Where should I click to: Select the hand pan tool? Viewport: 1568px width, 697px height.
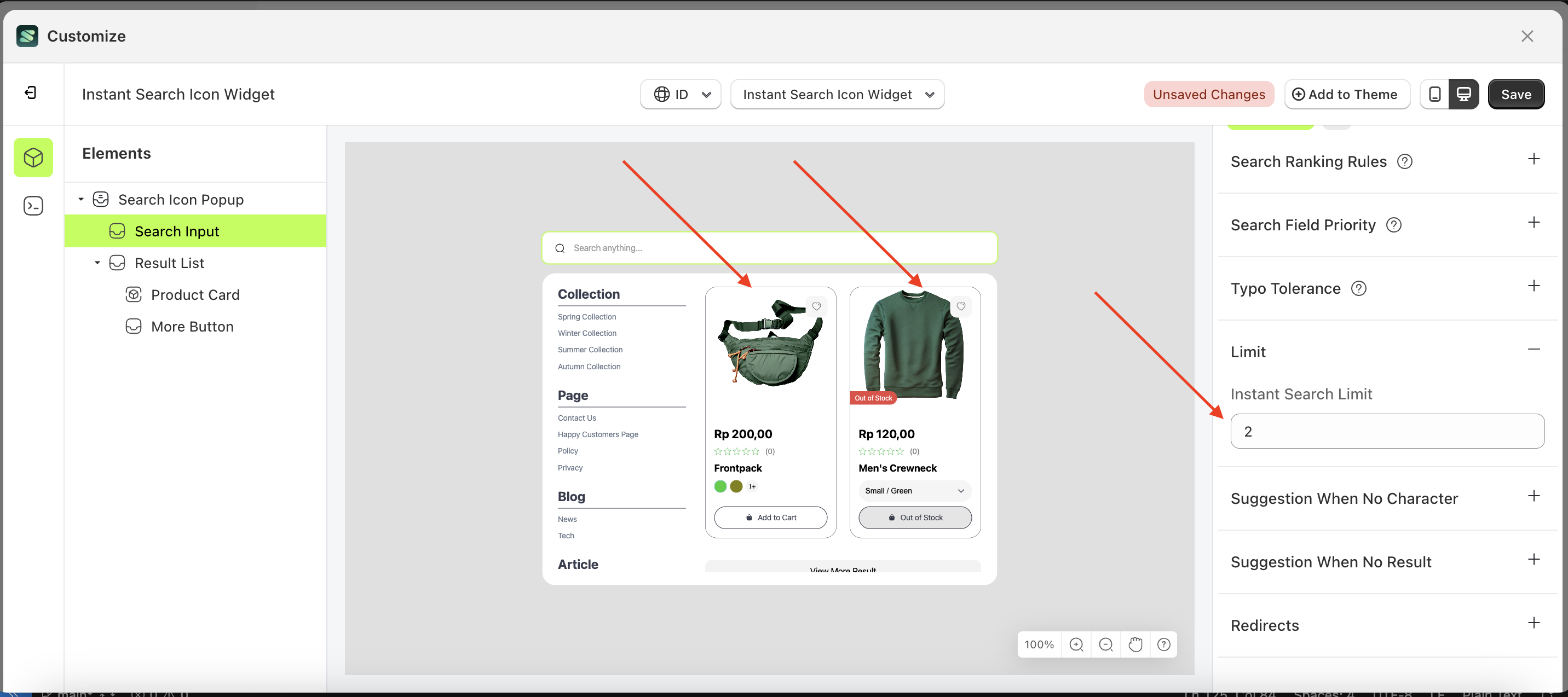pyautogui.click(x=1135, y=644)
